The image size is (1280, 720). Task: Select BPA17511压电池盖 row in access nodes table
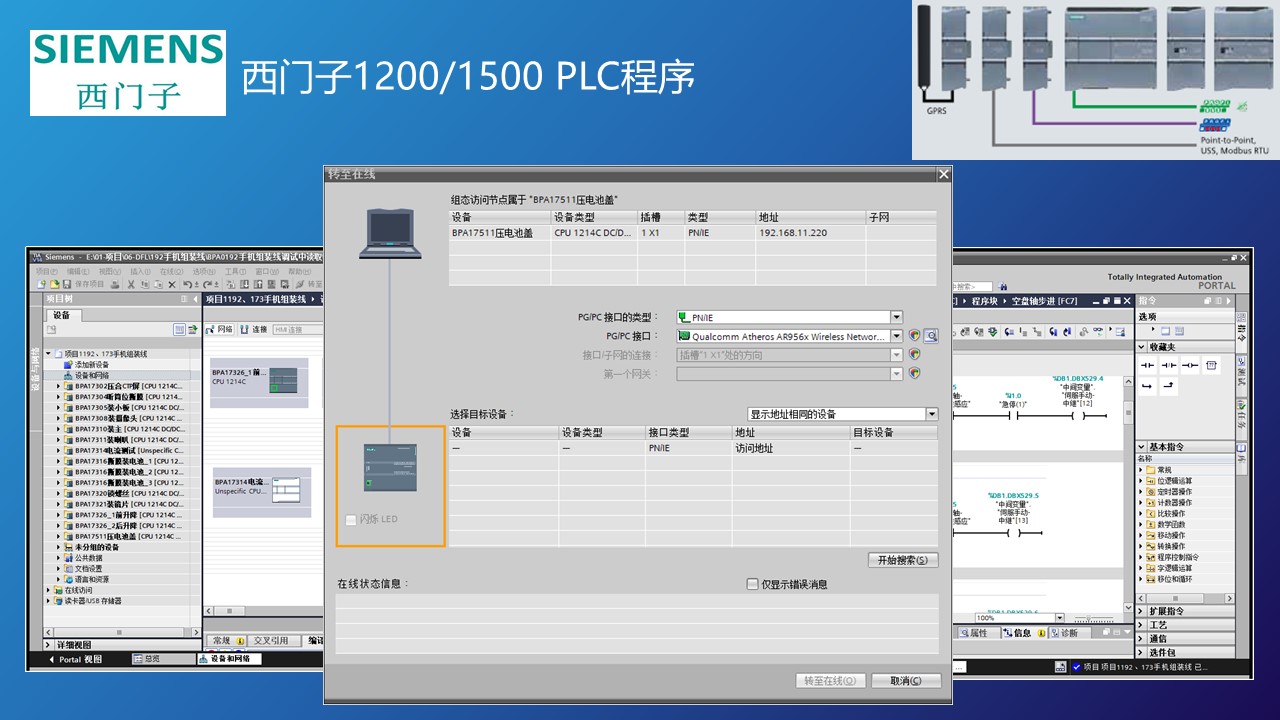click(x=692, y=233)
